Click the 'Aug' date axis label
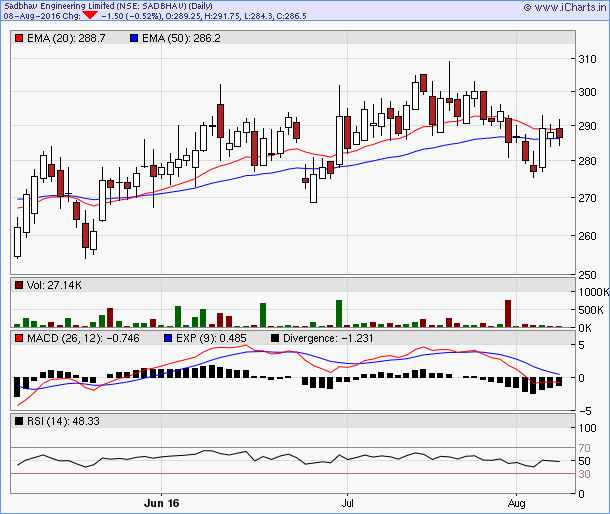 coord(516,503)
